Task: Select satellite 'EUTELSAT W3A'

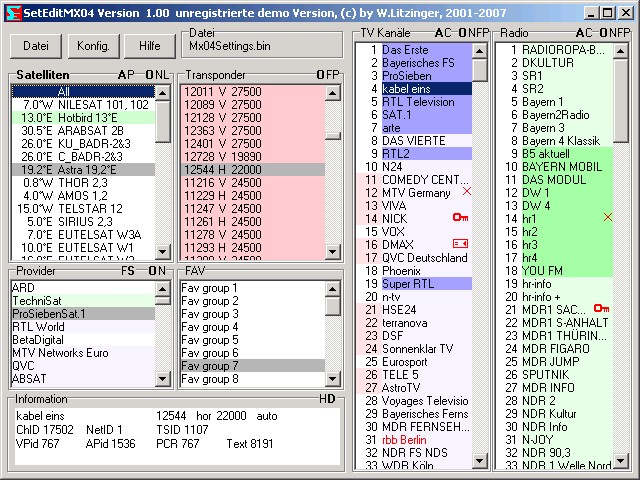Action: [x=83, y=235]
